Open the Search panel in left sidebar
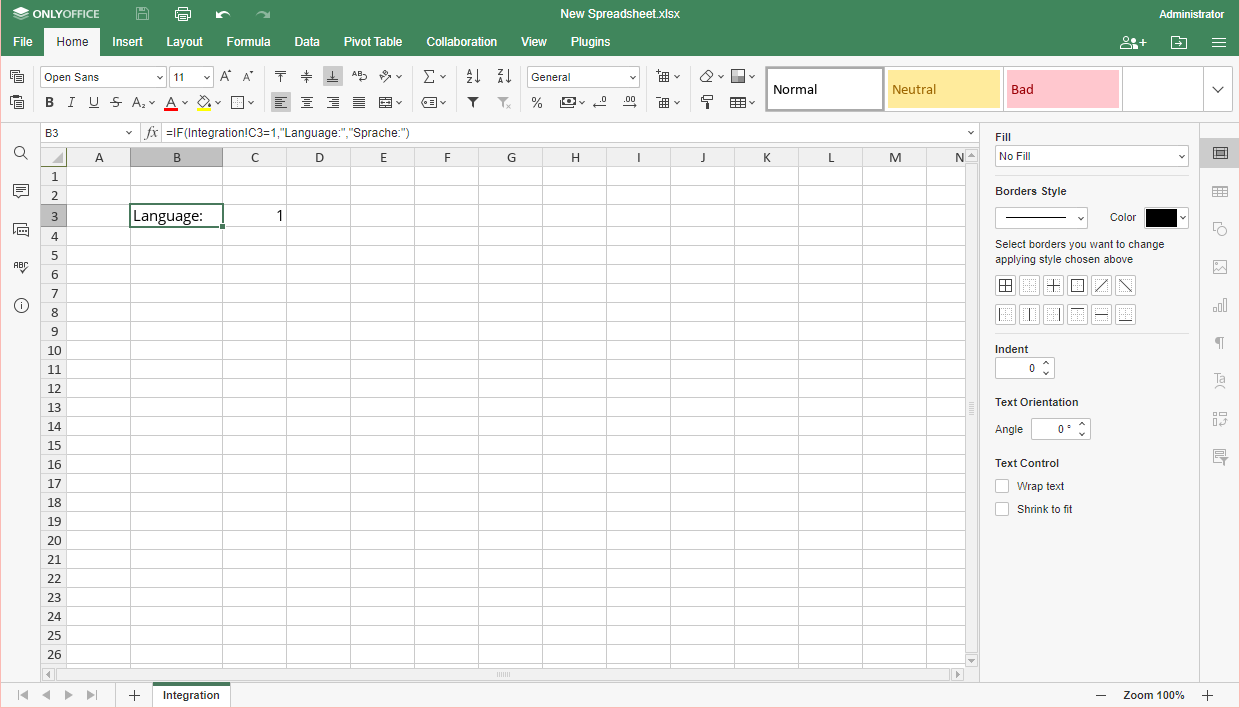The height and width of the screenshot is (708, 1240). click(x=21, y=153)
